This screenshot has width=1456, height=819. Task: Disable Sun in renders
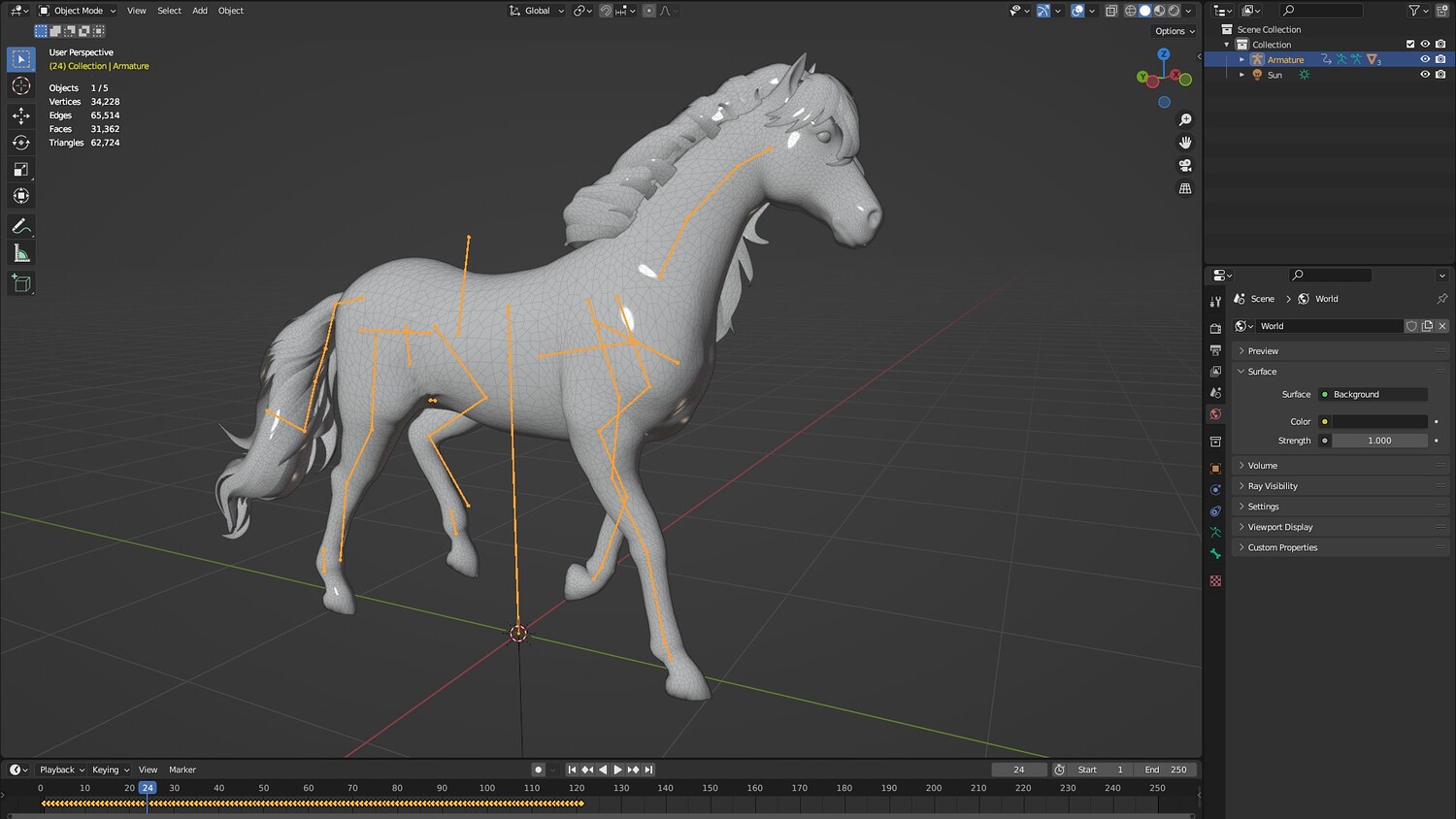coord(1440,75)
